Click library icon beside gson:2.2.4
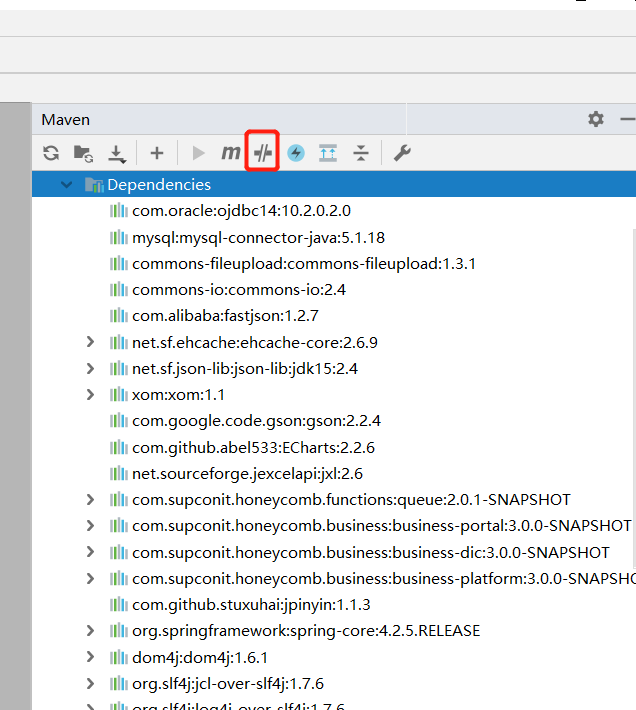636x710 pixels. pos(119,421)
